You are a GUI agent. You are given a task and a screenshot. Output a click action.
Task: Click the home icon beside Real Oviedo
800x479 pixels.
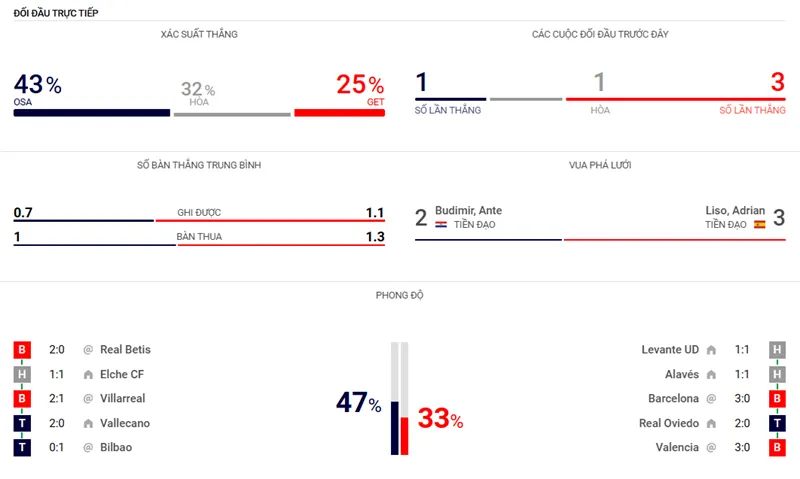tap(711, 423)
